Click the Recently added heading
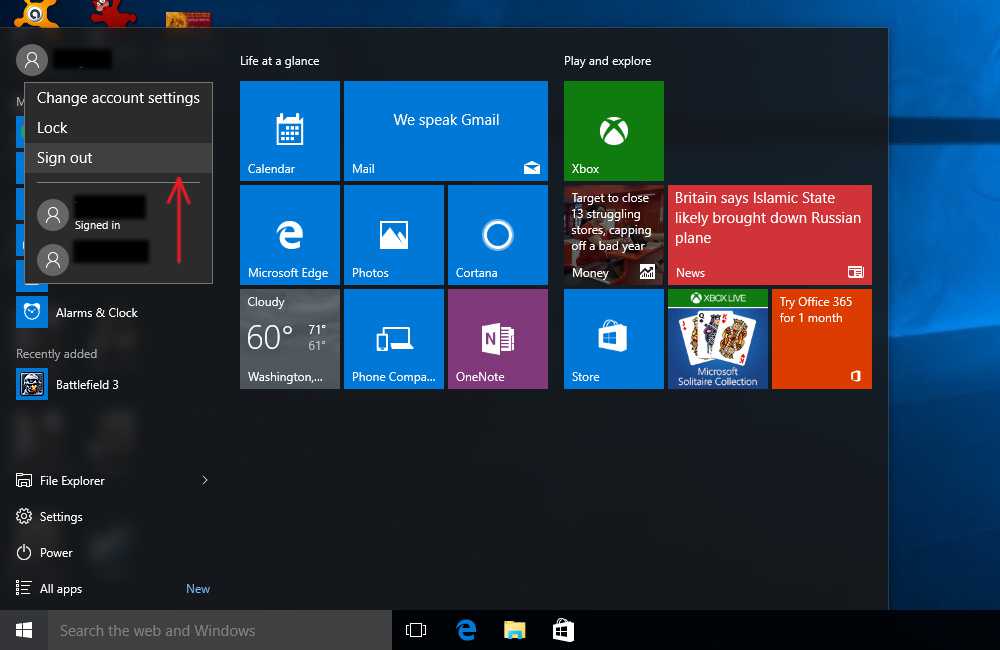Viewport: 1000px width, 650px height. (57, 354)
